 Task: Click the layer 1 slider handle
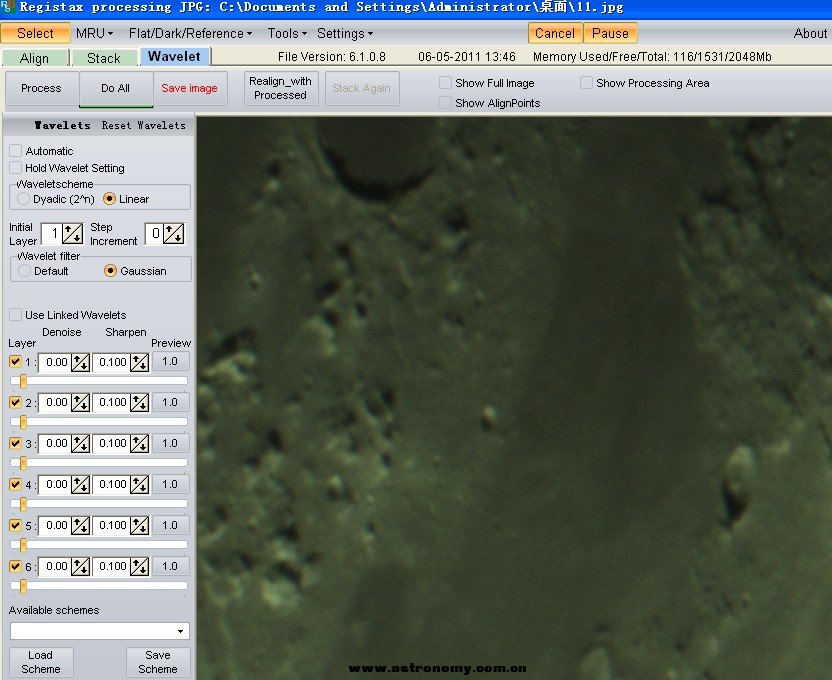[x=23, y=381]
